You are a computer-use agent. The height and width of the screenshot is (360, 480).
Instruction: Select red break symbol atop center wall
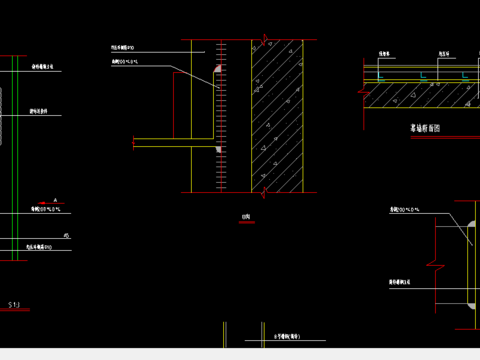tap(265, 39)
